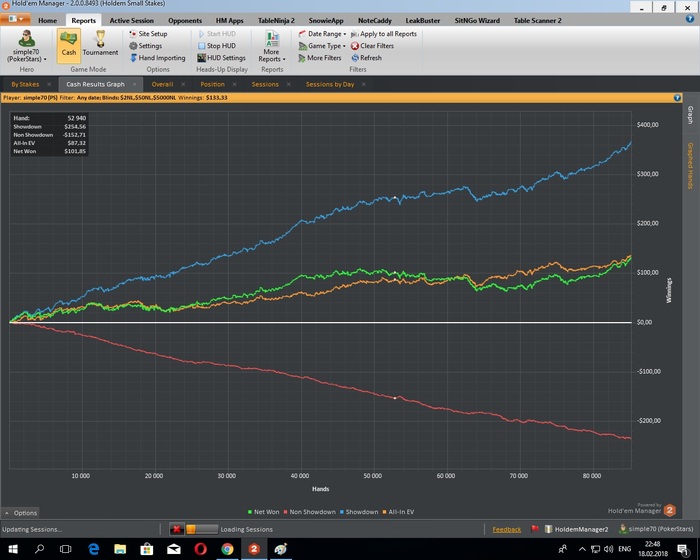Toggle the Showdown legend series
The height and width of the screenshot is (560, 700).
(359, 512)
